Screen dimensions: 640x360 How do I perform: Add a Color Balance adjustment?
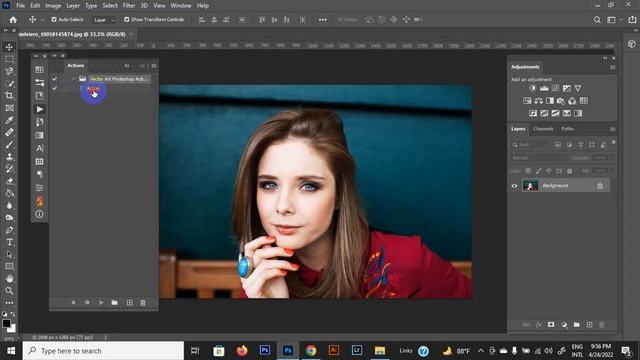tap(539, 101)
